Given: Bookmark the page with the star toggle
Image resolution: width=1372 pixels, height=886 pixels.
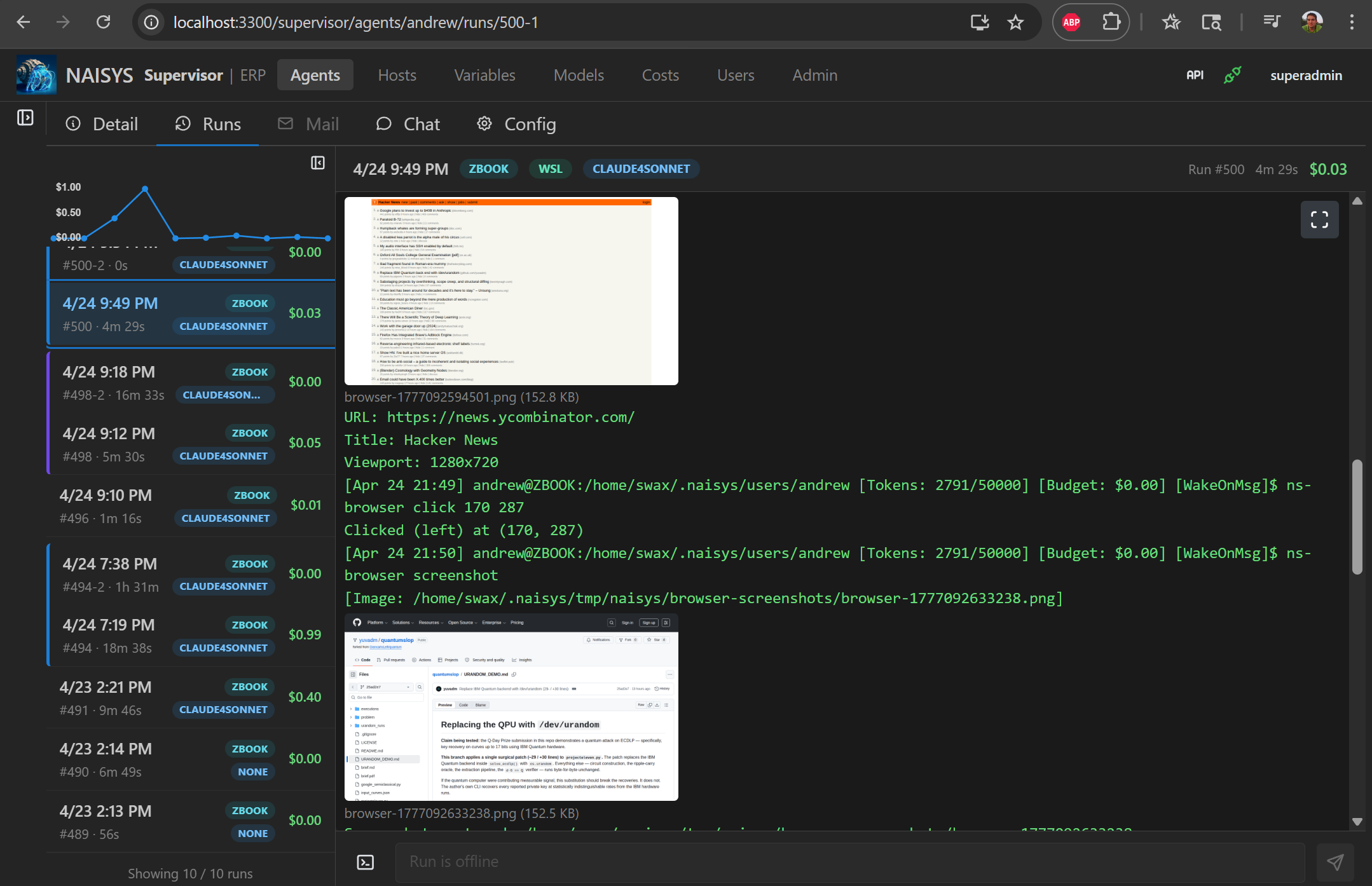Looking at the screenshot, I should click(1015, 21).
